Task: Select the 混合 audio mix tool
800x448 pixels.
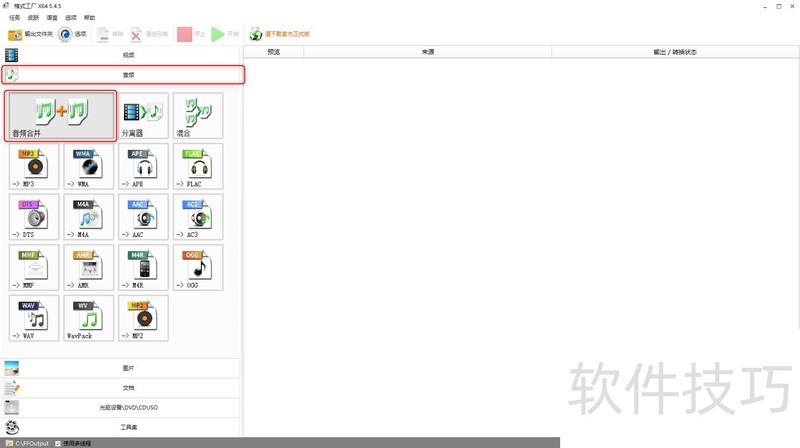Action: coord(198,116)
